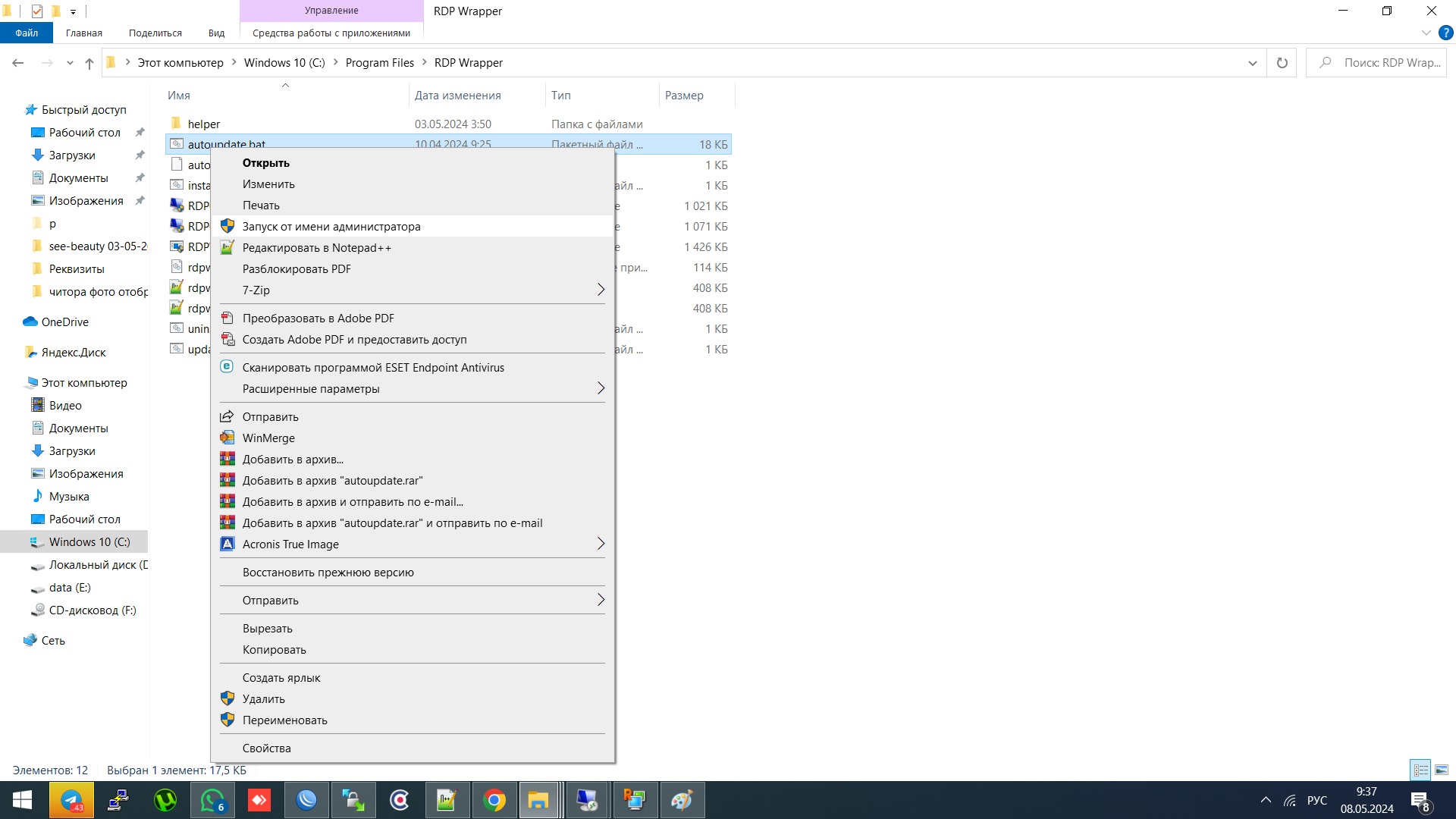The image size is (1456, 819).
Task: Select Редактировать в Notepad++ menu item
Action: [x=412, y=248]
